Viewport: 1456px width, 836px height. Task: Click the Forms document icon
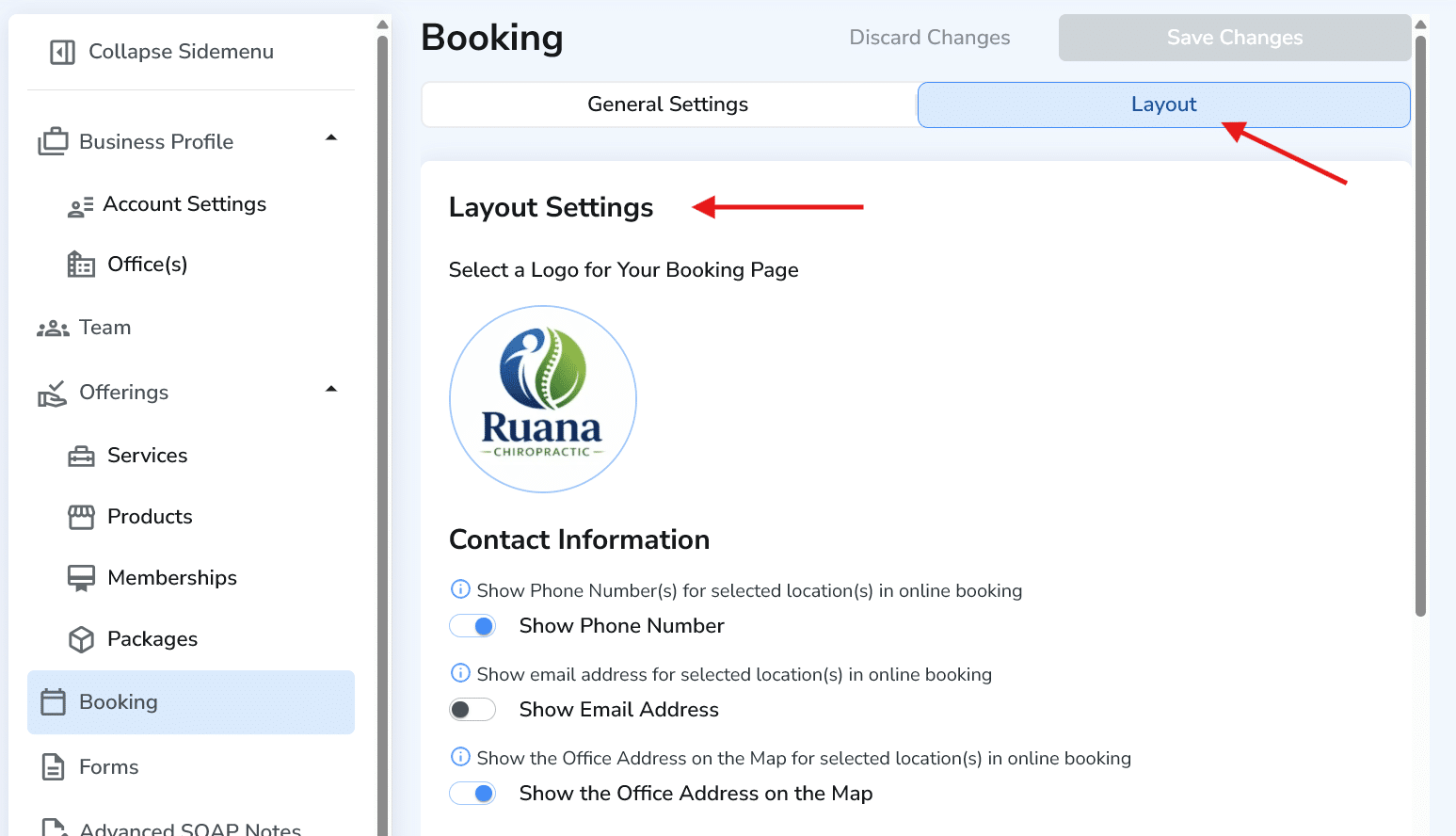point(53,767)
